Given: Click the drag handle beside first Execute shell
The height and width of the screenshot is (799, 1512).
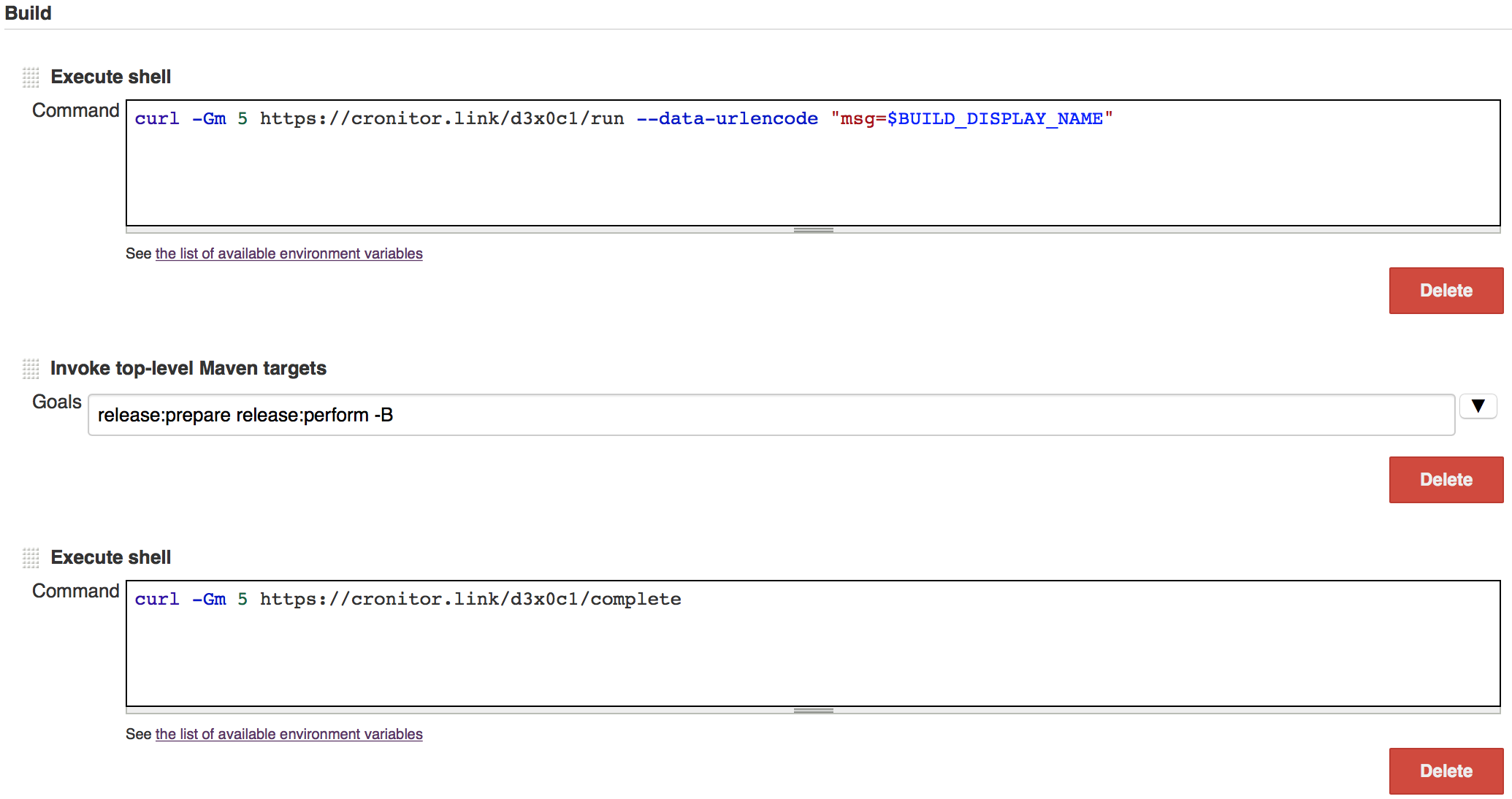Looking at the screenshot, I should [x=31, y=76].
